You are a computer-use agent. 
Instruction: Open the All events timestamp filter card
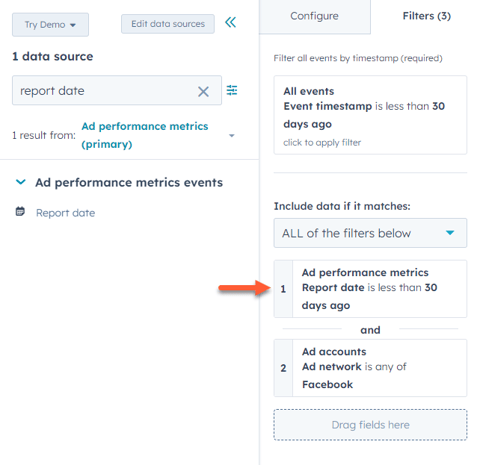tap(370, 115)
